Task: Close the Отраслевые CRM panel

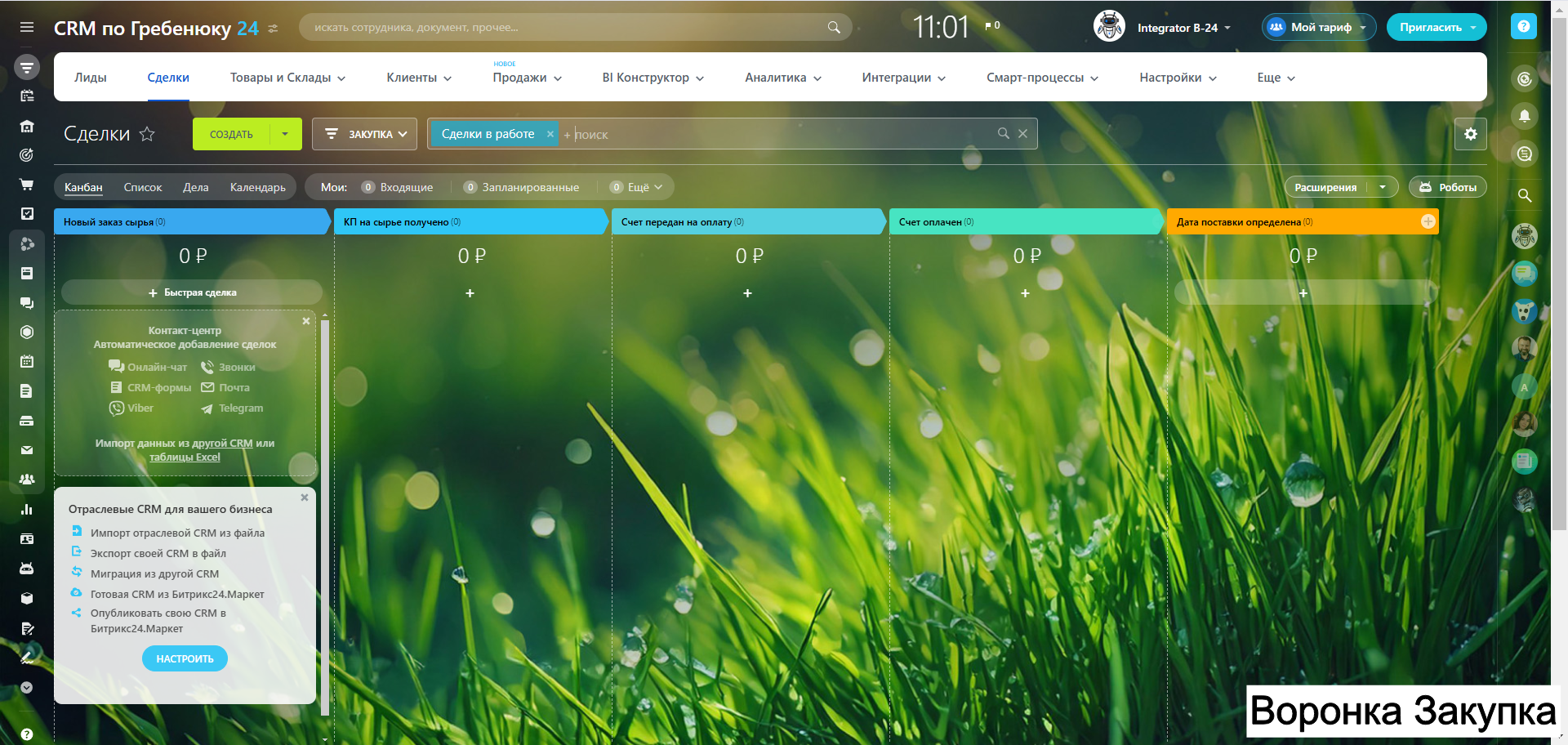Action: tap(305, 497)
